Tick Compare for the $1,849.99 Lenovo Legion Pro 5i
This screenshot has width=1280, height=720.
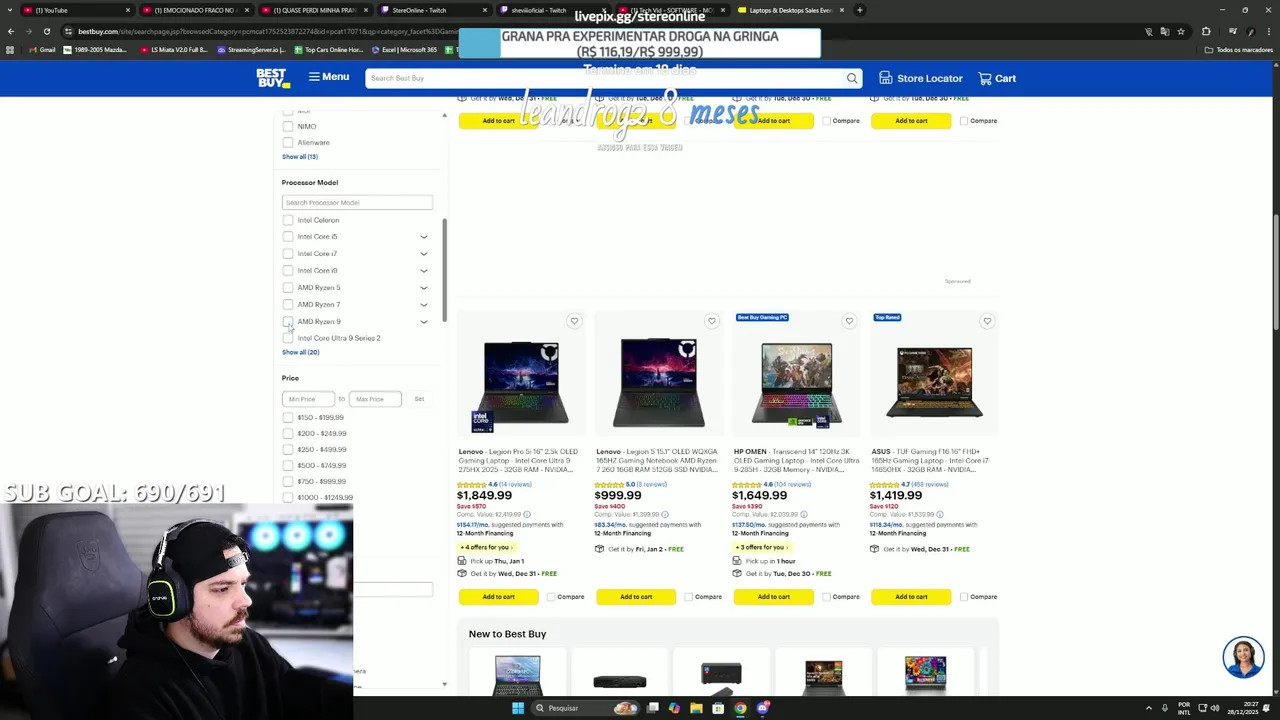(551, 597)
